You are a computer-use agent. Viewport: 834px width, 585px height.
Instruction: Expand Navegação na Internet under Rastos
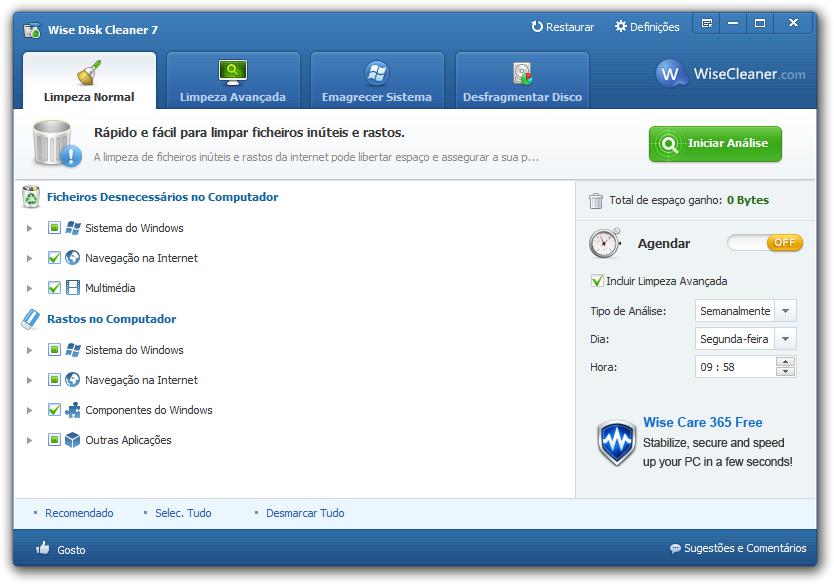tap(30, 380)
